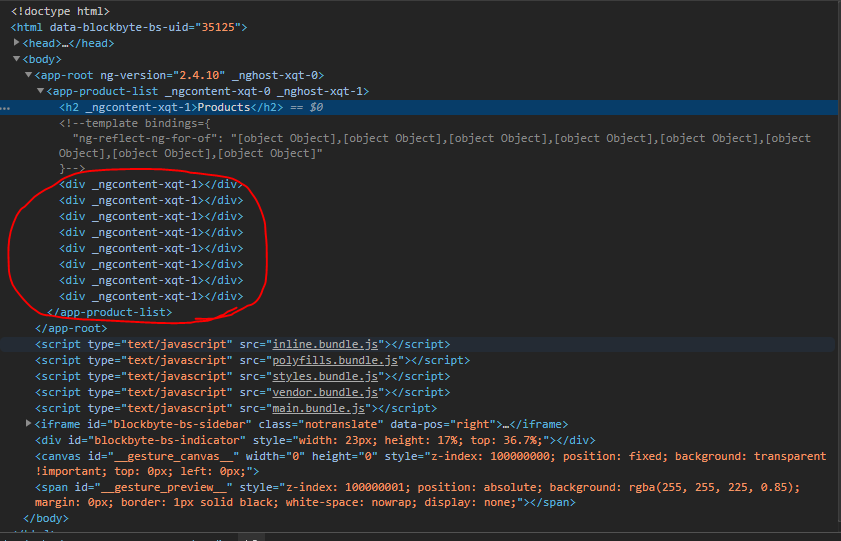The image size is (841, 541).
Task: Open the polyfills.bundle.js script link
Action: click(335, 360)
